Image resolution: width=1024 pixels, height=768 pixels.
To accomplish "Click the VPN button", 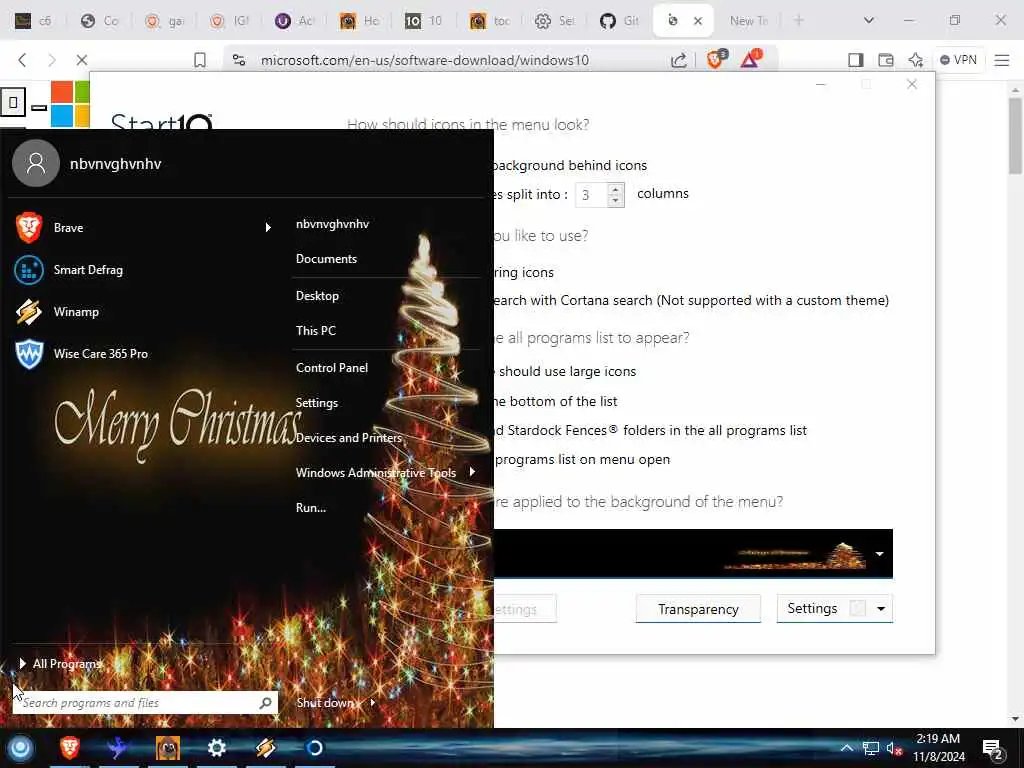I will (958, 60).
